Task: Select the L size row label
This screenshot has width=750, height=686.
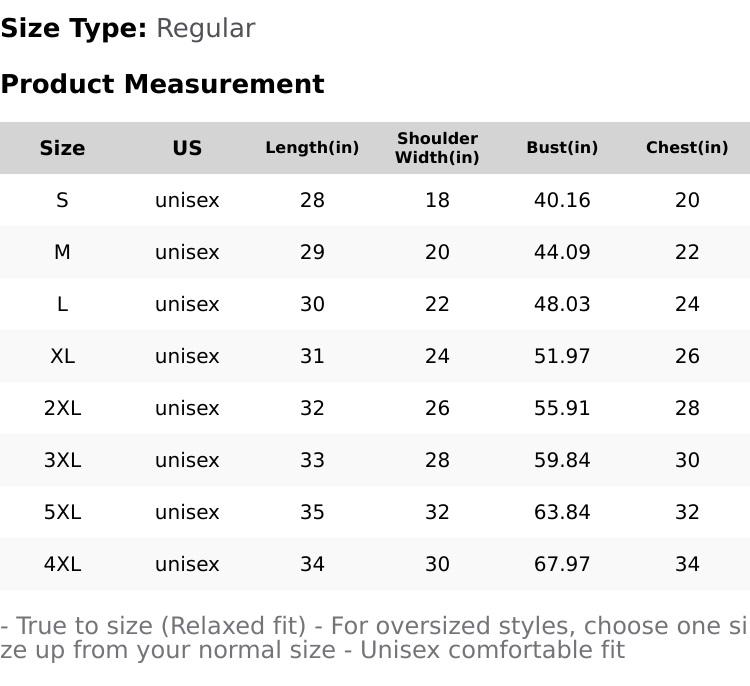Action: [x=62, y=304]
